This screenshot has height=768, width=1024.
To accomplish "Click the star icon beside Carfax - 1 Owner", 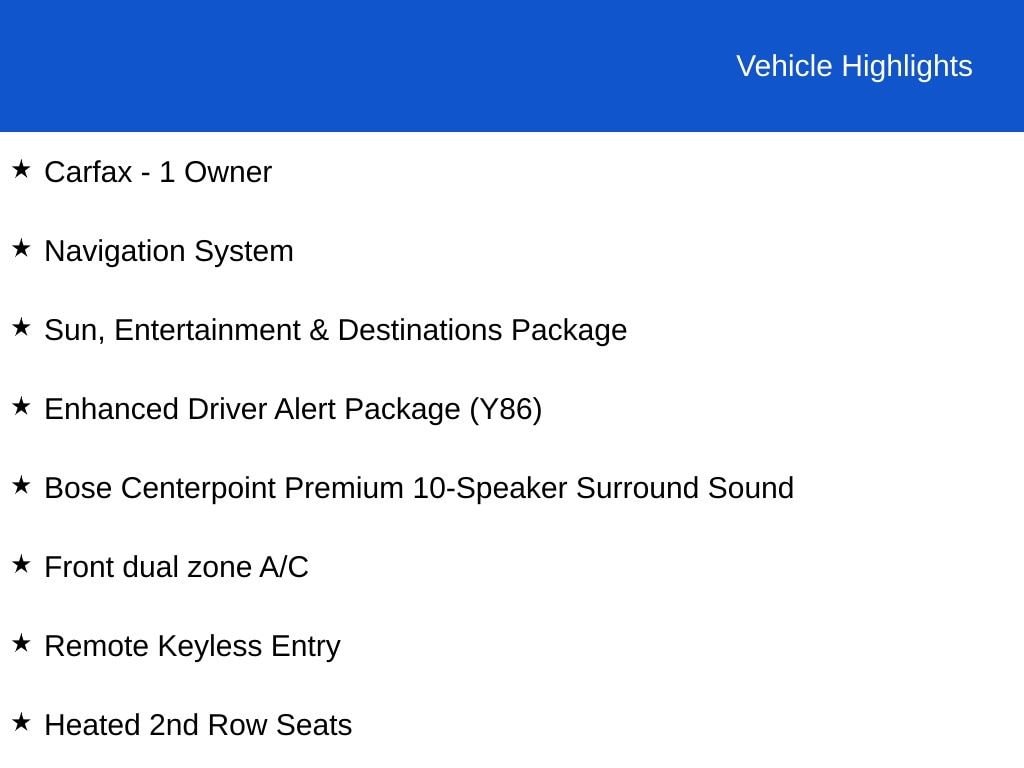I will [21, 169].
